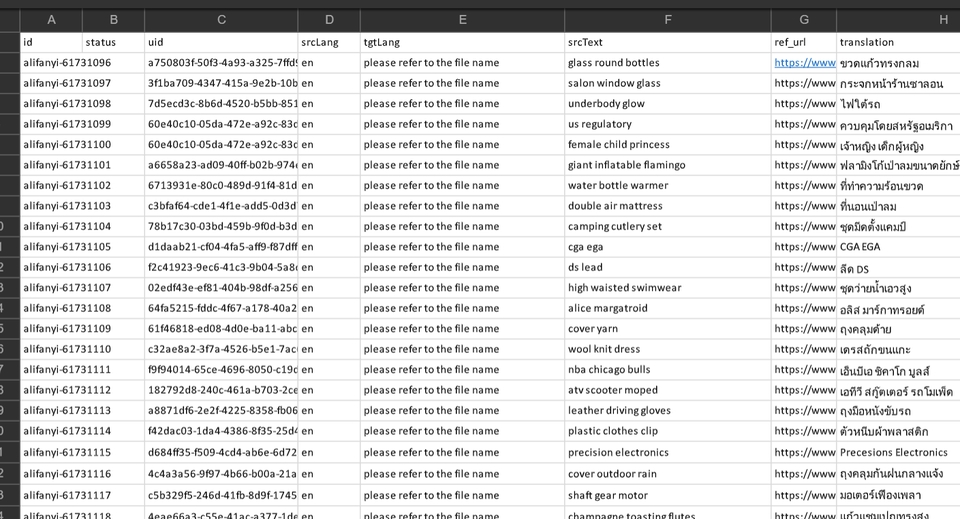This screenshot has width=960, height=519.
Task: Select the 'high waisted swimwear' cell
Action: [667, 288]
